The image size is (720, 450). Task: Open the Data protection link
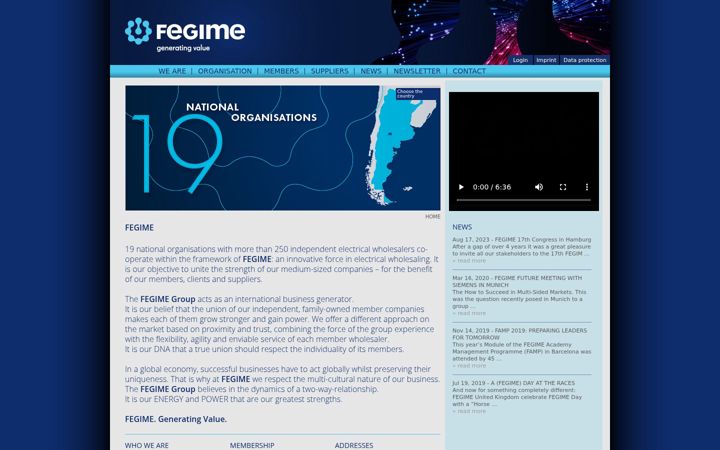[585, 60]
